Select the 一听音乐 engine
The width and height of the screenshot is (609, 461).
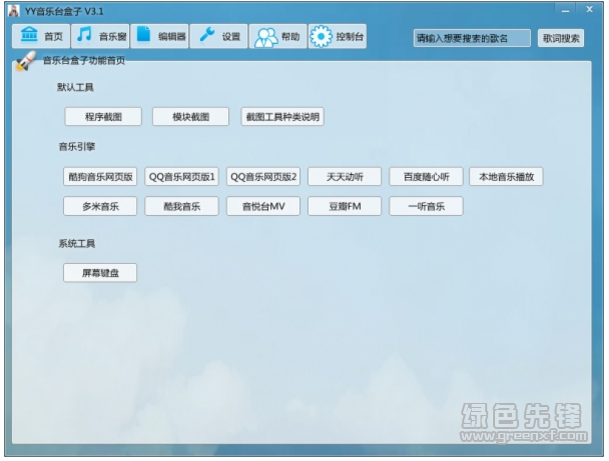426,206
